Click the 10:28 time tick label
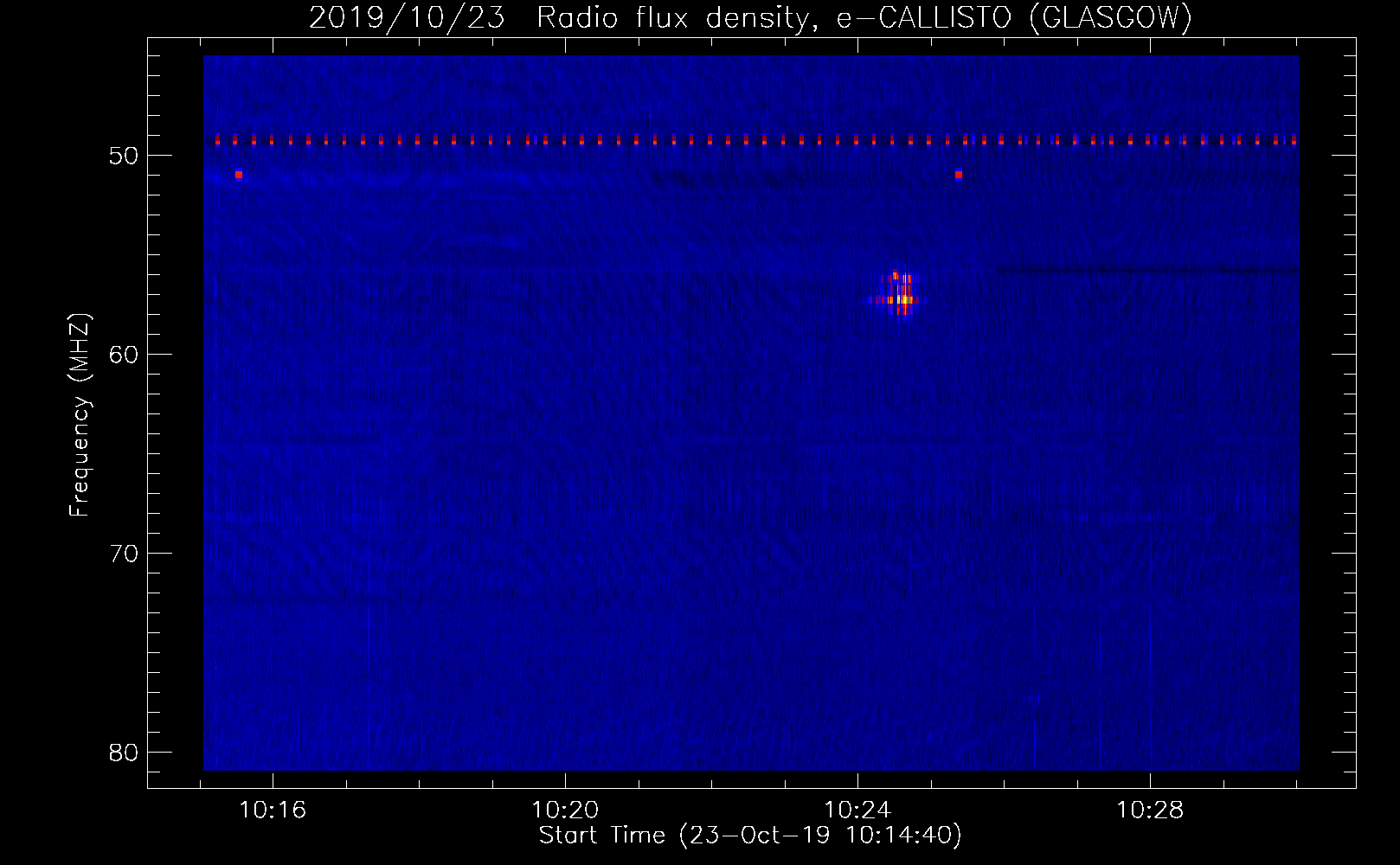 click(x=1150, y=811)
